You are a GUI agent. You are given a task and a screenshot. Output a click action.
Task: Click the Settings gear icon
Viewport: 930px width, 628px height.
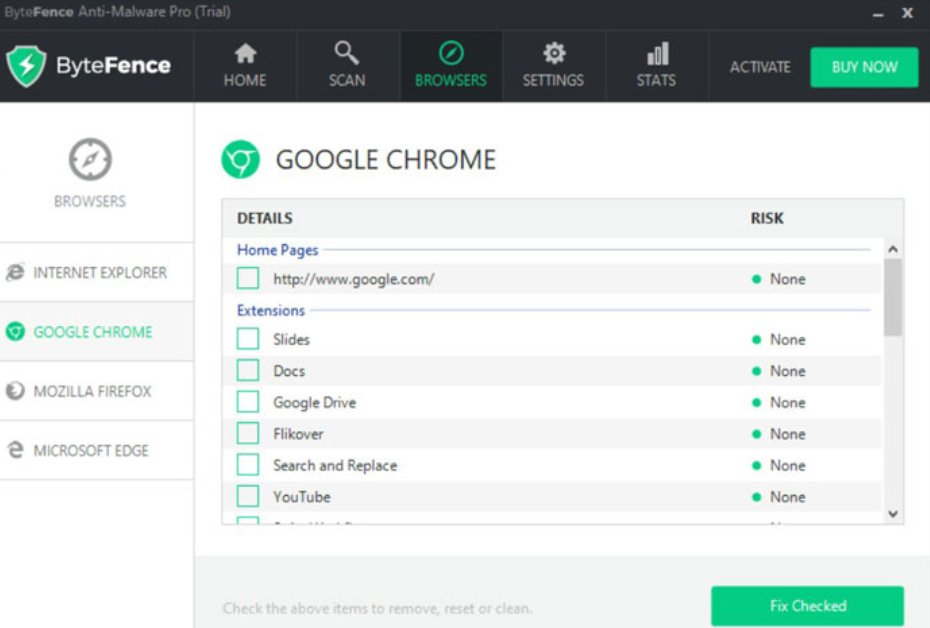pyautogui.click(x=554, y=53)
